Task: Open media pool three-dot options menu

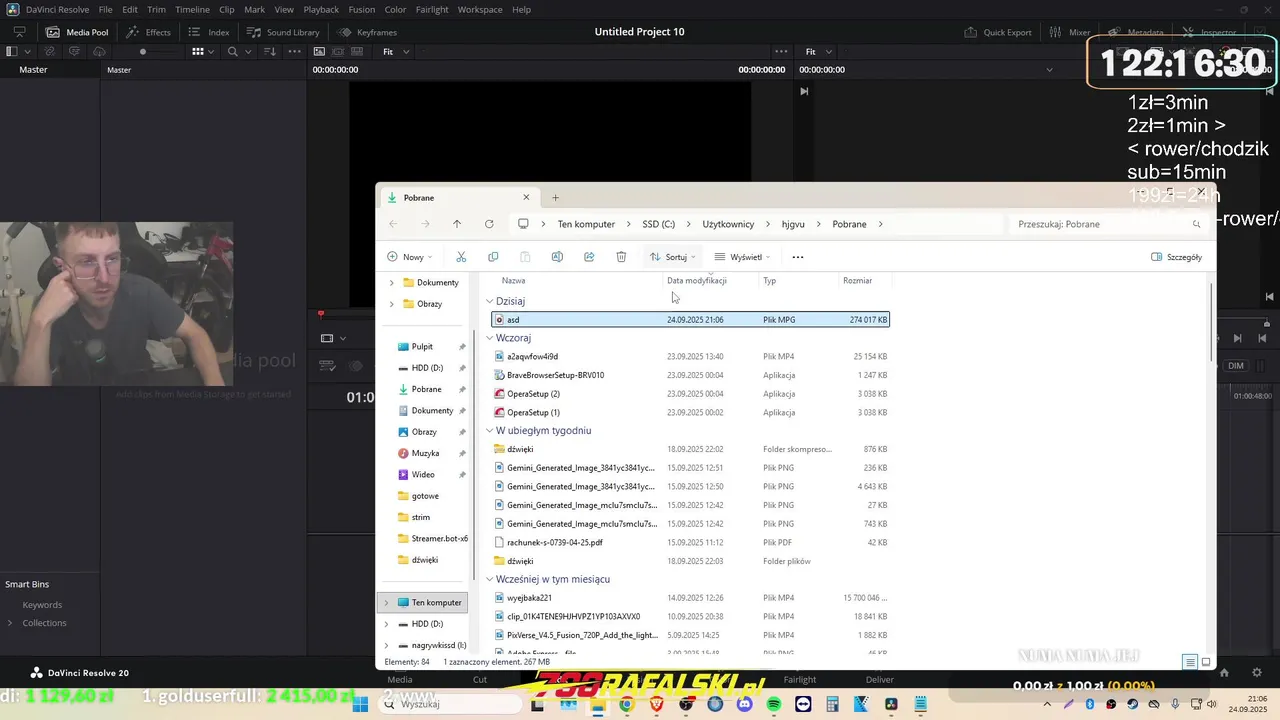Action: point(295,51)
